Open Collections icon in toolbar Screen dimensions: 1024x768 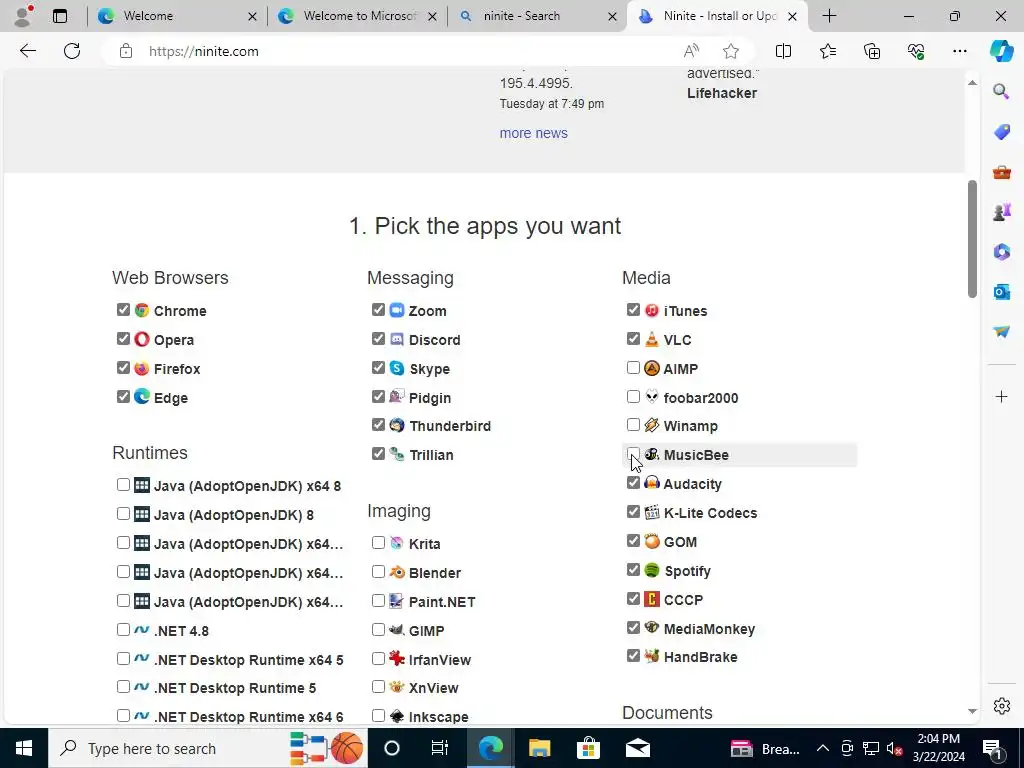click(872, 51)
